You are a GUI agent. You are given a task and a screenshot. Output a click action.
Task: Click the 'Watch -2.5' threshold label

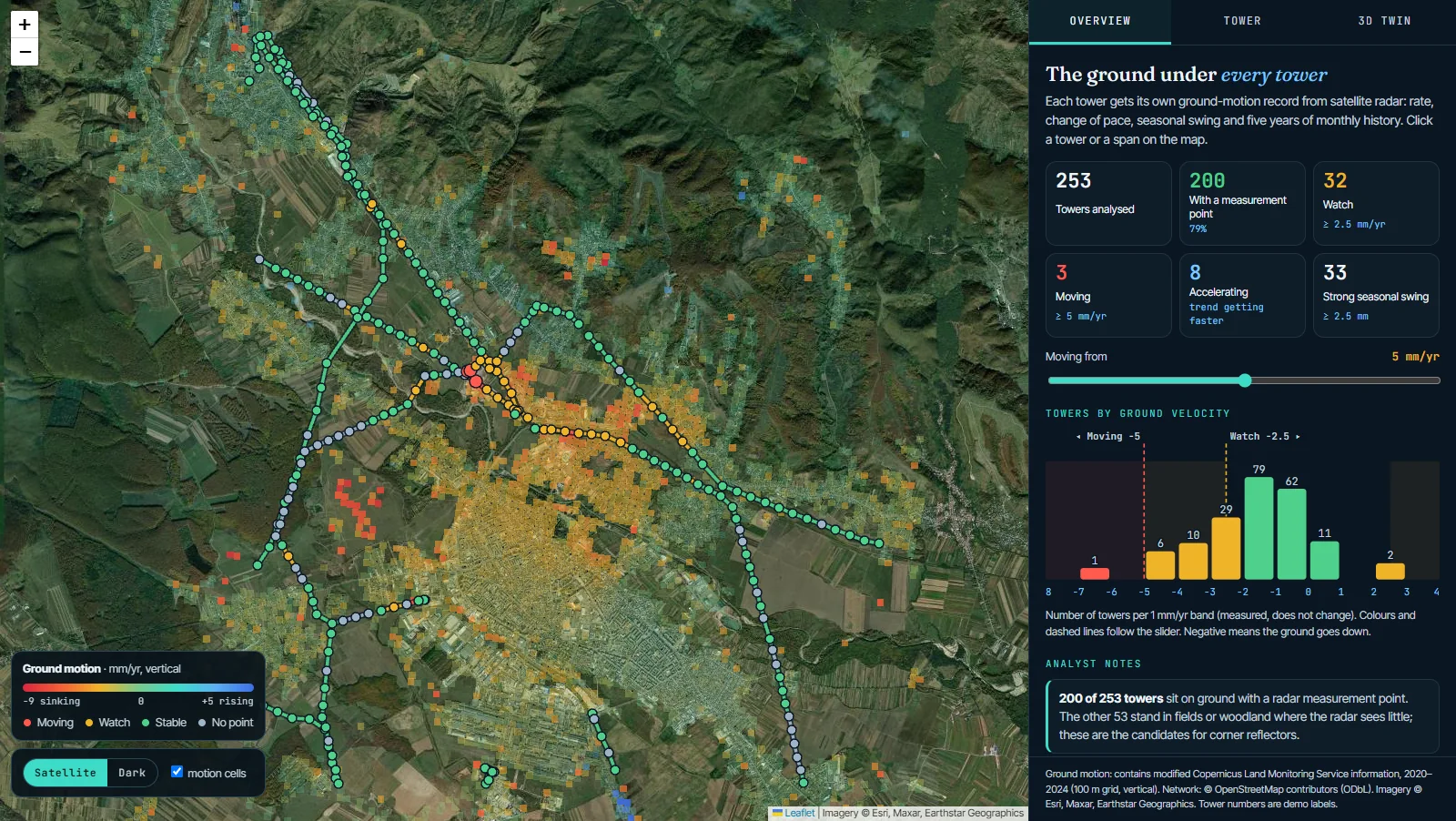(x=1264, y=436)
